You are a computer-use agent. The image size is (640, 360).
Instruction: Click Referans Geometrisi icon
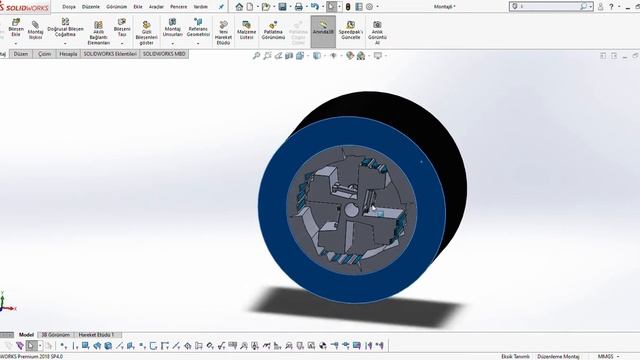point(198,22)
